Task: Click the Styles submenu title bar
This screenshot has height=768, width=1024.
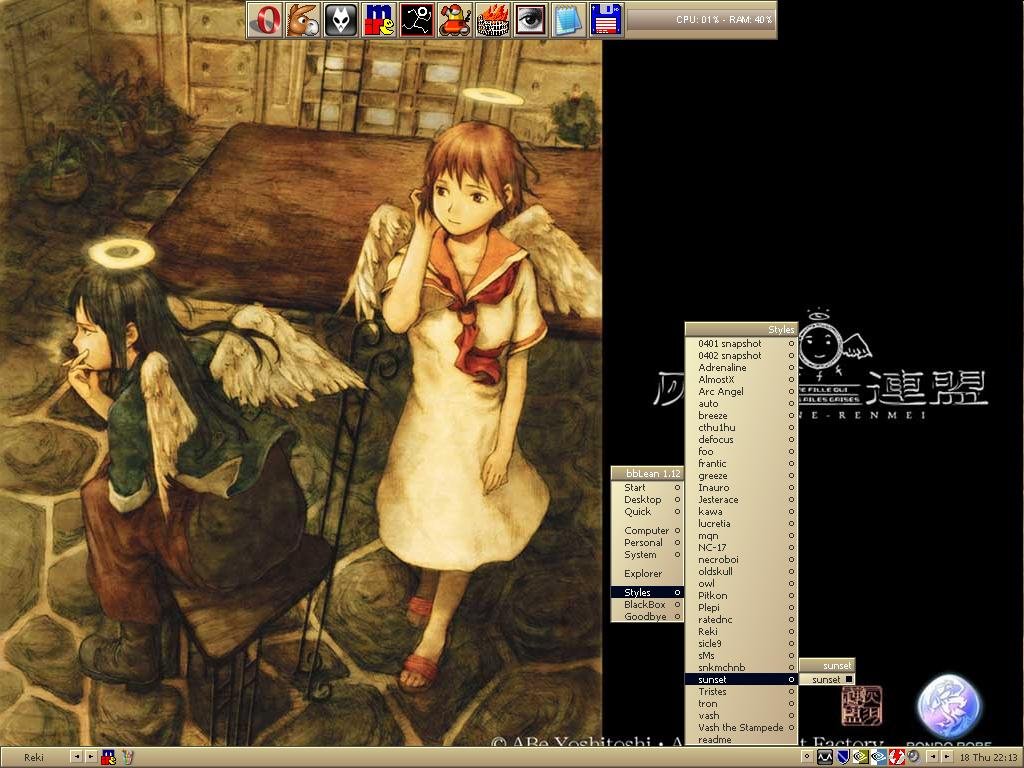Action: pos(741,329)
